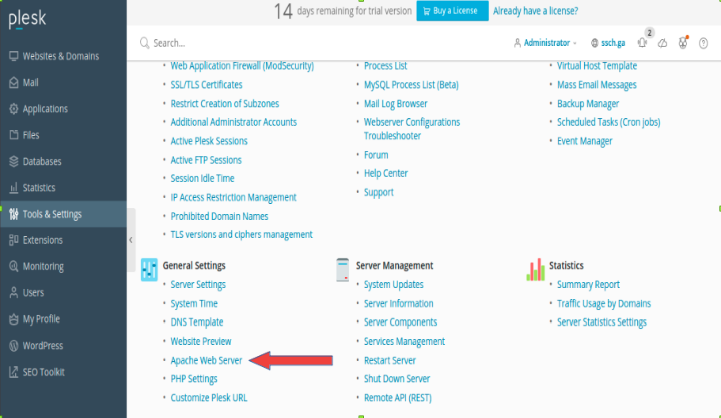Click the Statistics chart icon in sidebar
The height and width of the screenshot is (418, 721).
coord(14,188)
